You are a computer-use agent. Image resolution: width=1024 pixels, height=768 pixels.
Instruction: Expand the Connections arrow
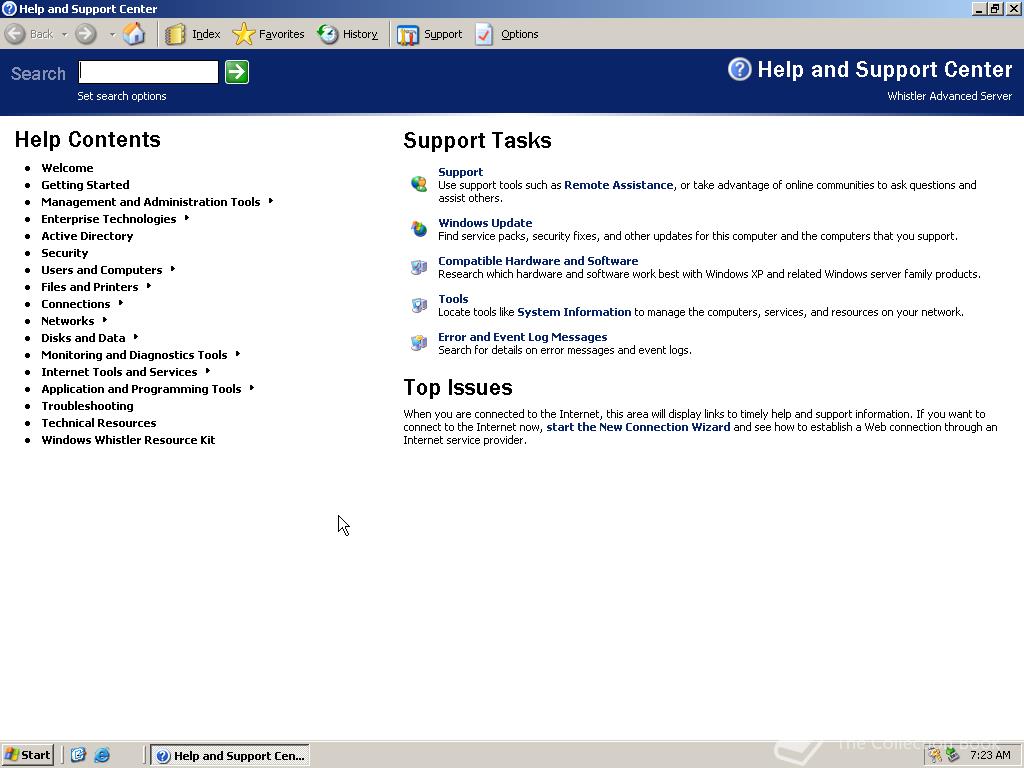(x=121, y=303)
